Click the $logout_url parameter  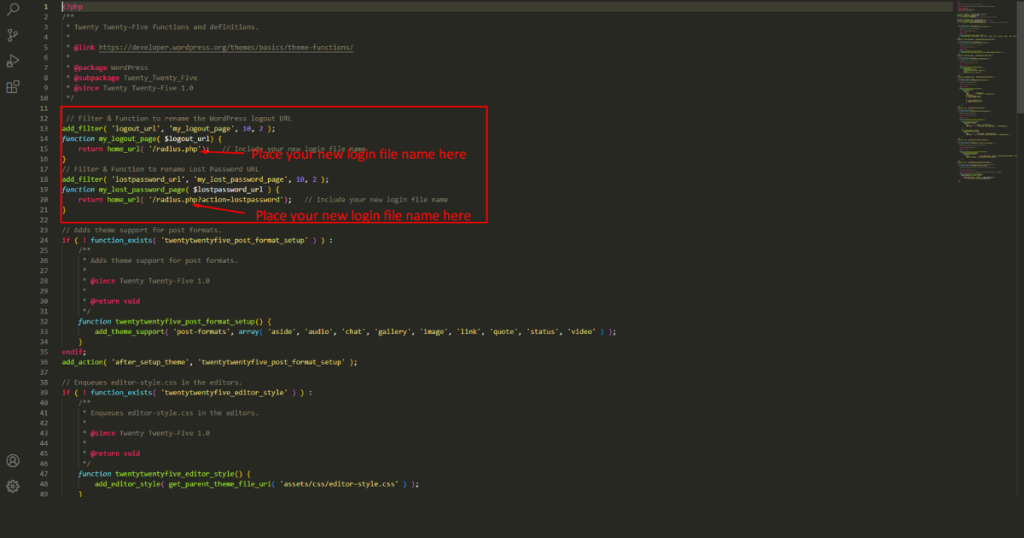tap(186, 139)
